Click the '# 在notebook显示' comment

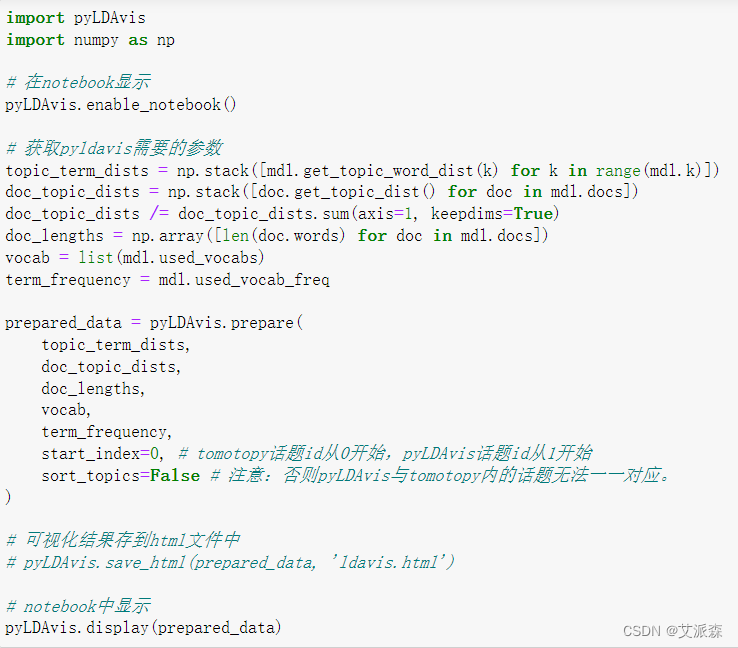pyautogui.click(x=78, y=82)
